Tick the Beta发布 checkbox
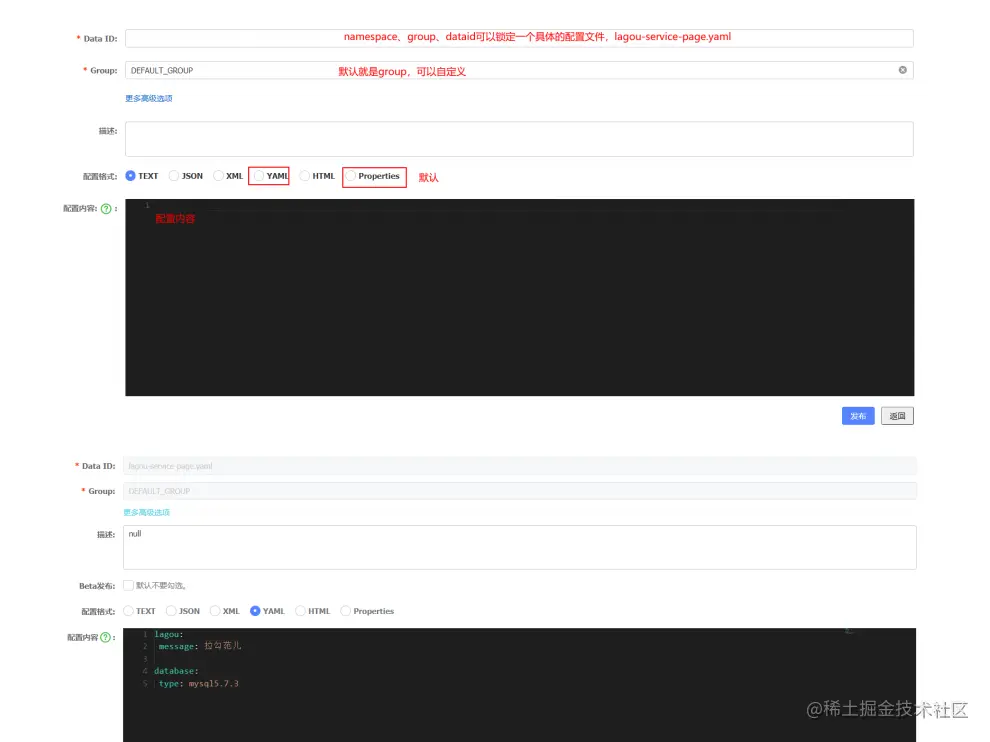990x742 pixels. click(x=129, y=585)
